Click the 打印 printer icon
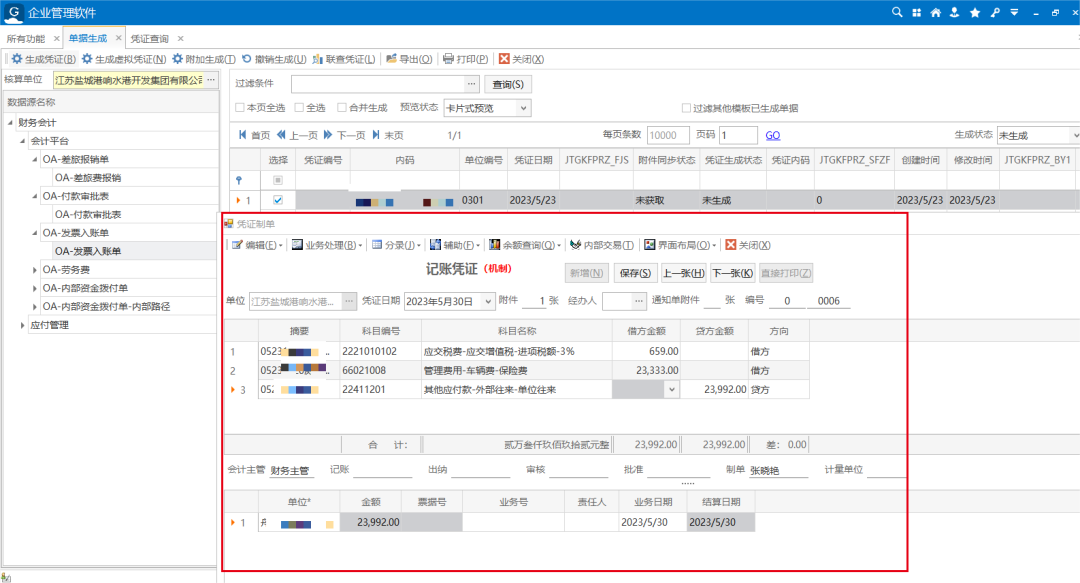This screenshot has height=583, width=1080. pos(449,59)
